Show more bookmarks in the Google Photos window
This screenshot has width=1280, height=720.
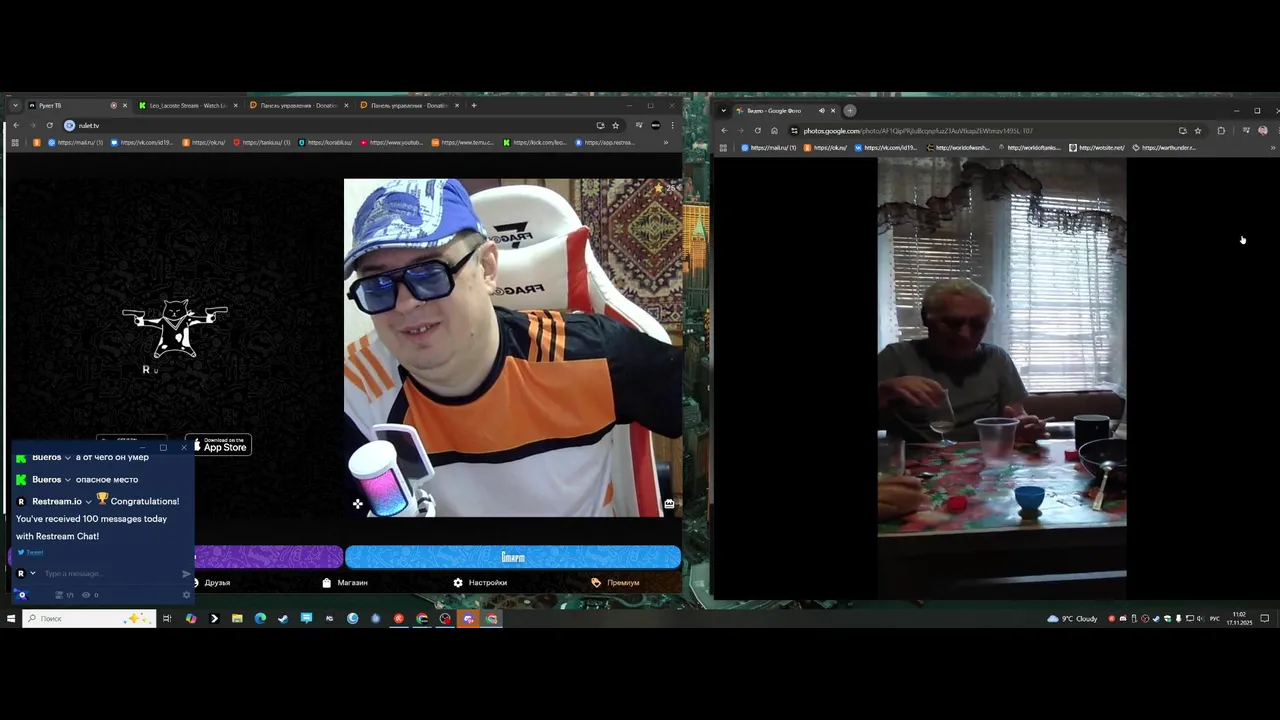click(1272, 148)
